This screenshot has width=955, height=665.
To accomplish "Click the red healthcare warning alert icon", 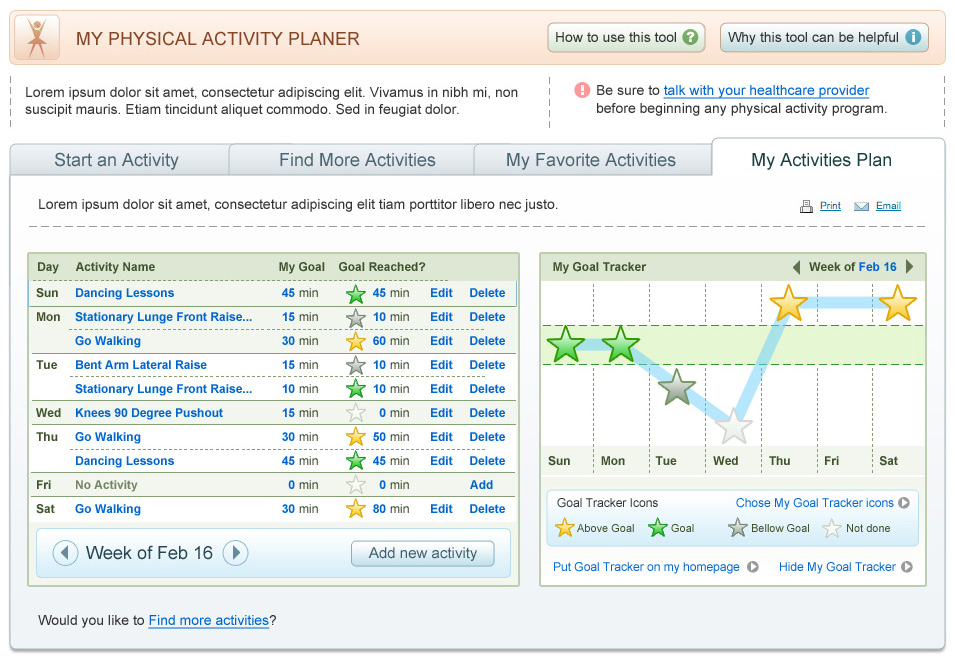I will [582, 90].
